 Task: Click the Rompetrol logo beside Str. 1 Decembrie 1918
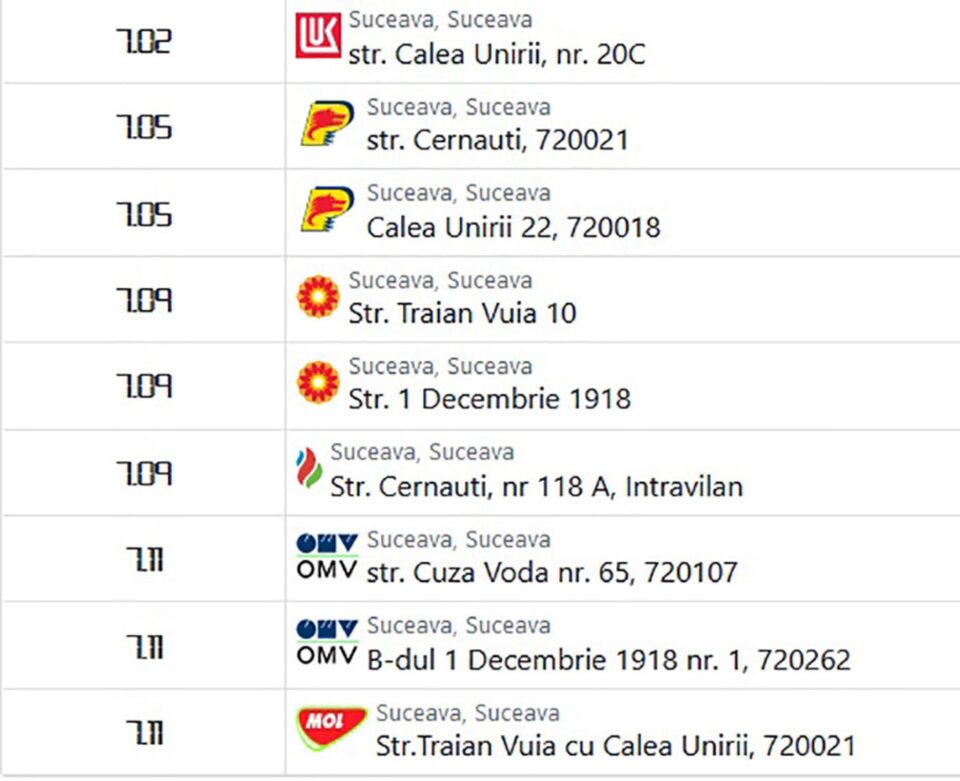coord(318,383)
